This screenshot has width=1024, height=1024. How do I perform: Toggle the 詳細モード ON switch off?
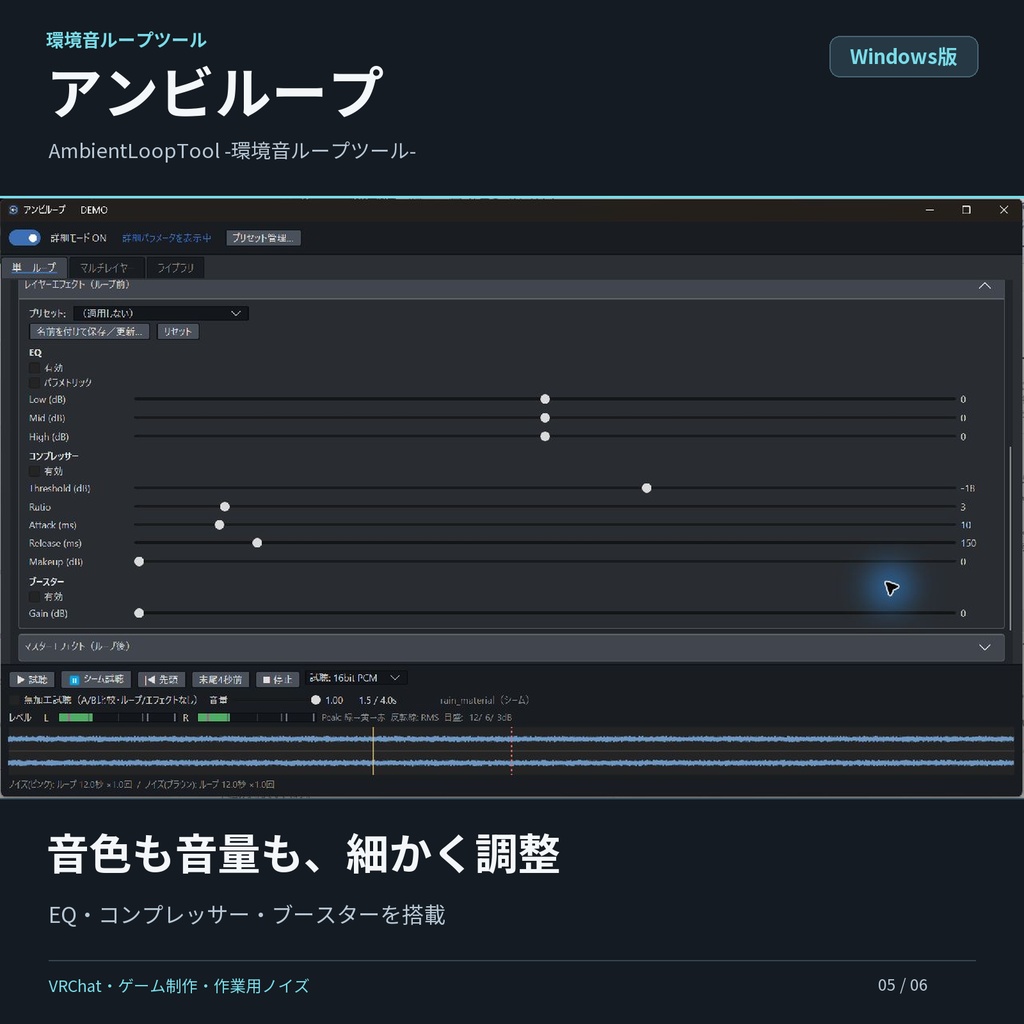25,238
